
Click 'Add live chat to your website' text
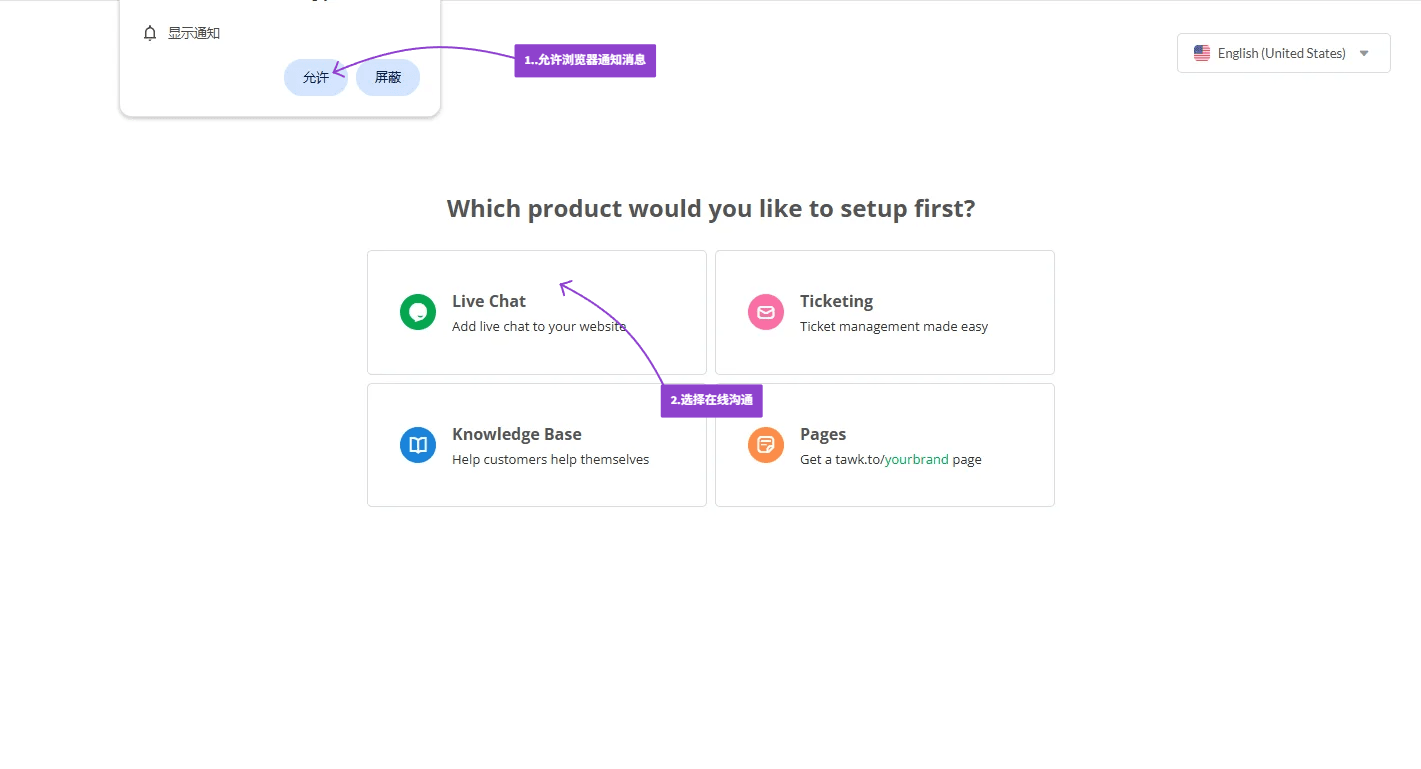(x=538, y=327)
